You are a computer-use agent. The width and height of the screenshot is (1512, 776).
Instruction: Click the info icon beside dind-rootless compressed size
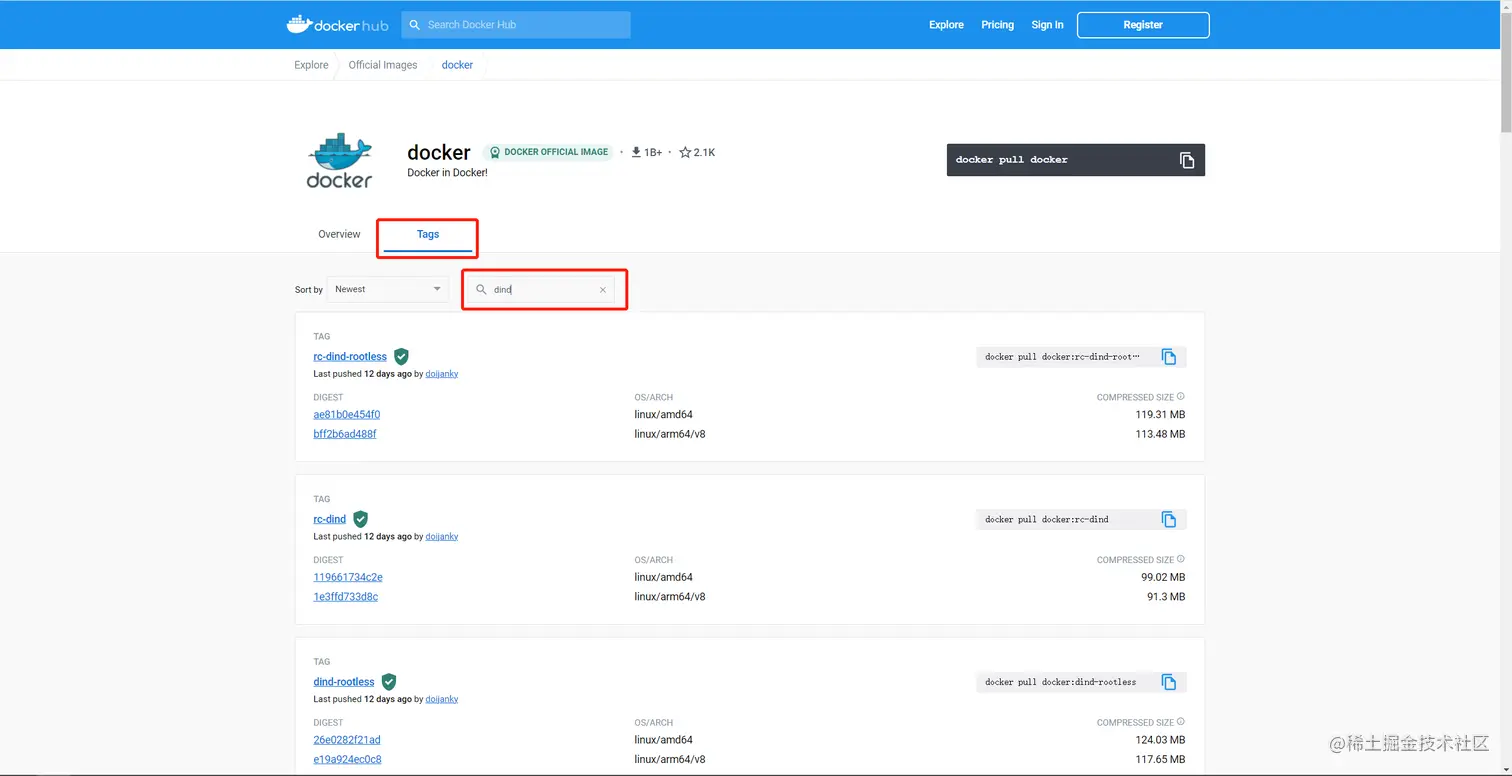pyautogui.click(x=1181, y=722)
